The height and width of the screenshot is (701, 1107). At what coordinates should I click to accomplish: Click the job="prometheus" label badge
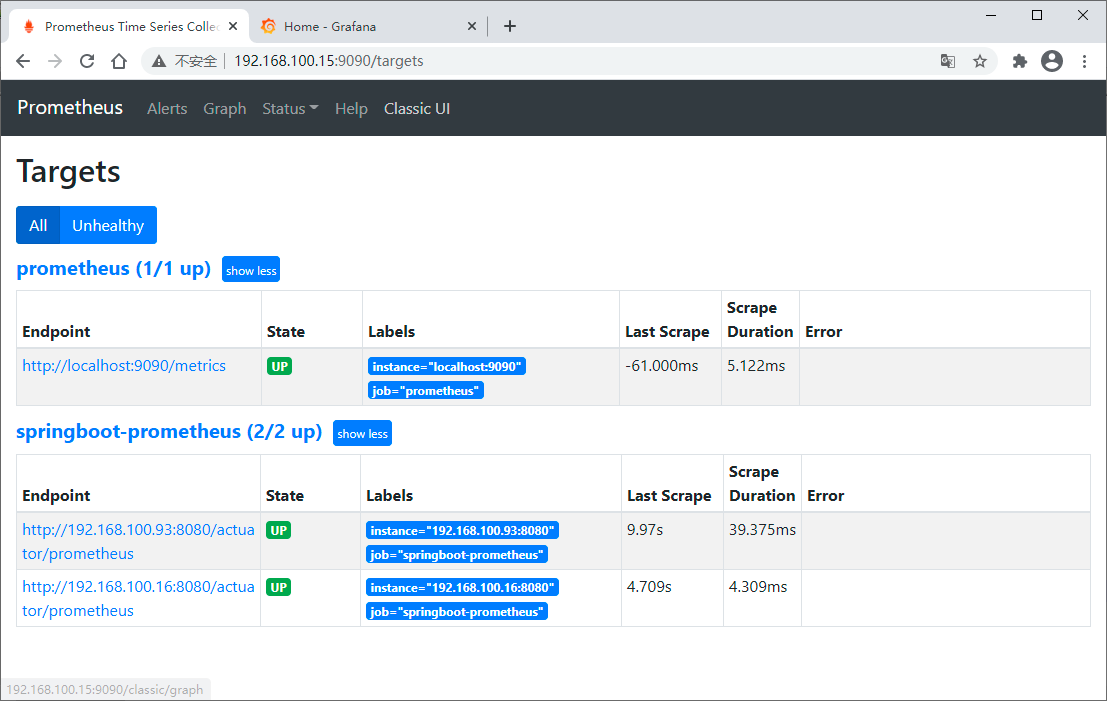[426, 390]
